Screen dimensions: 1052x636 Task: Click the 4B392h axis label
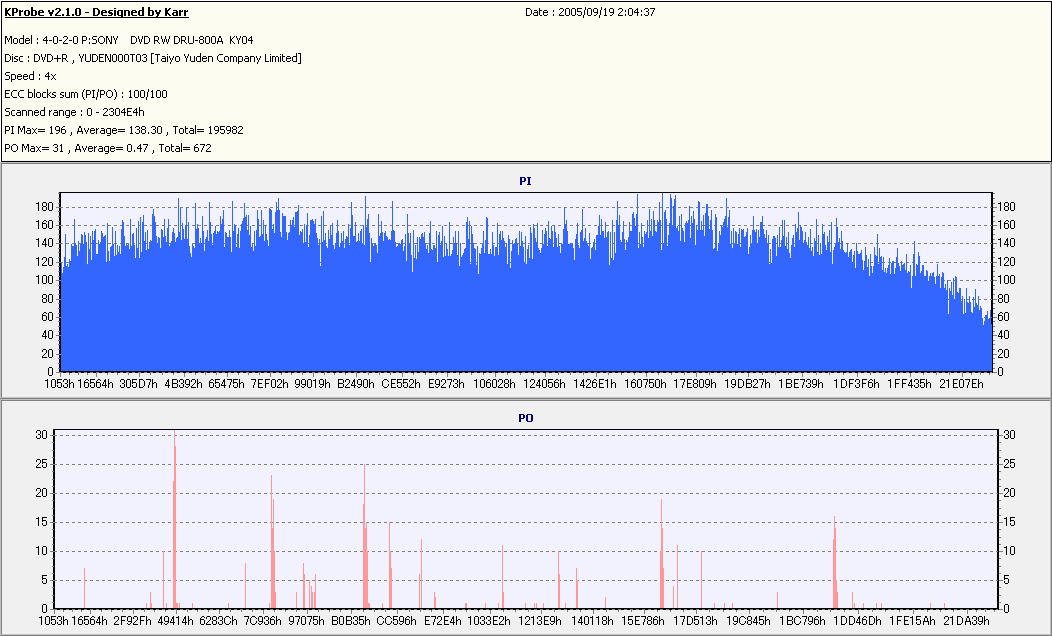(x=183, y=384)
